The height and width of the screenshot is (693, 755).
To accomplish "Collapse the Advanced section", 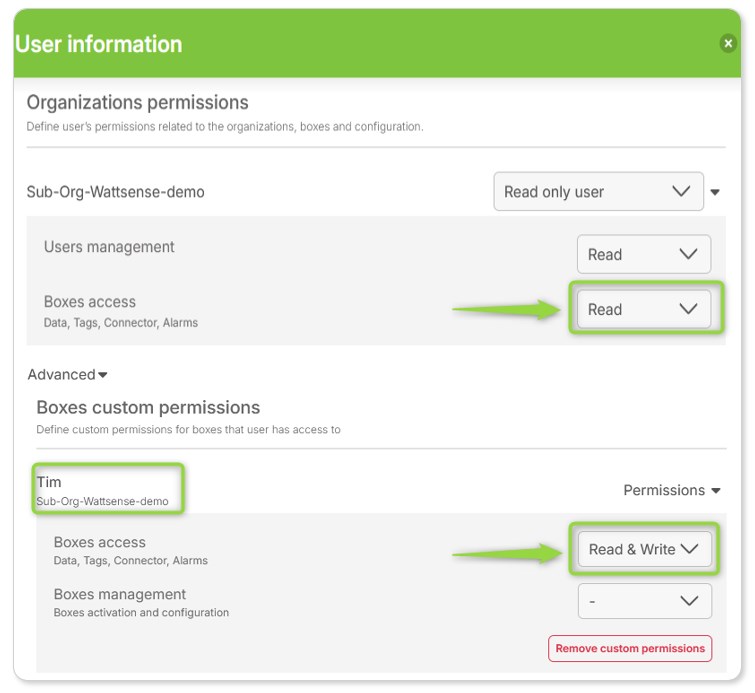I will 67,374.
